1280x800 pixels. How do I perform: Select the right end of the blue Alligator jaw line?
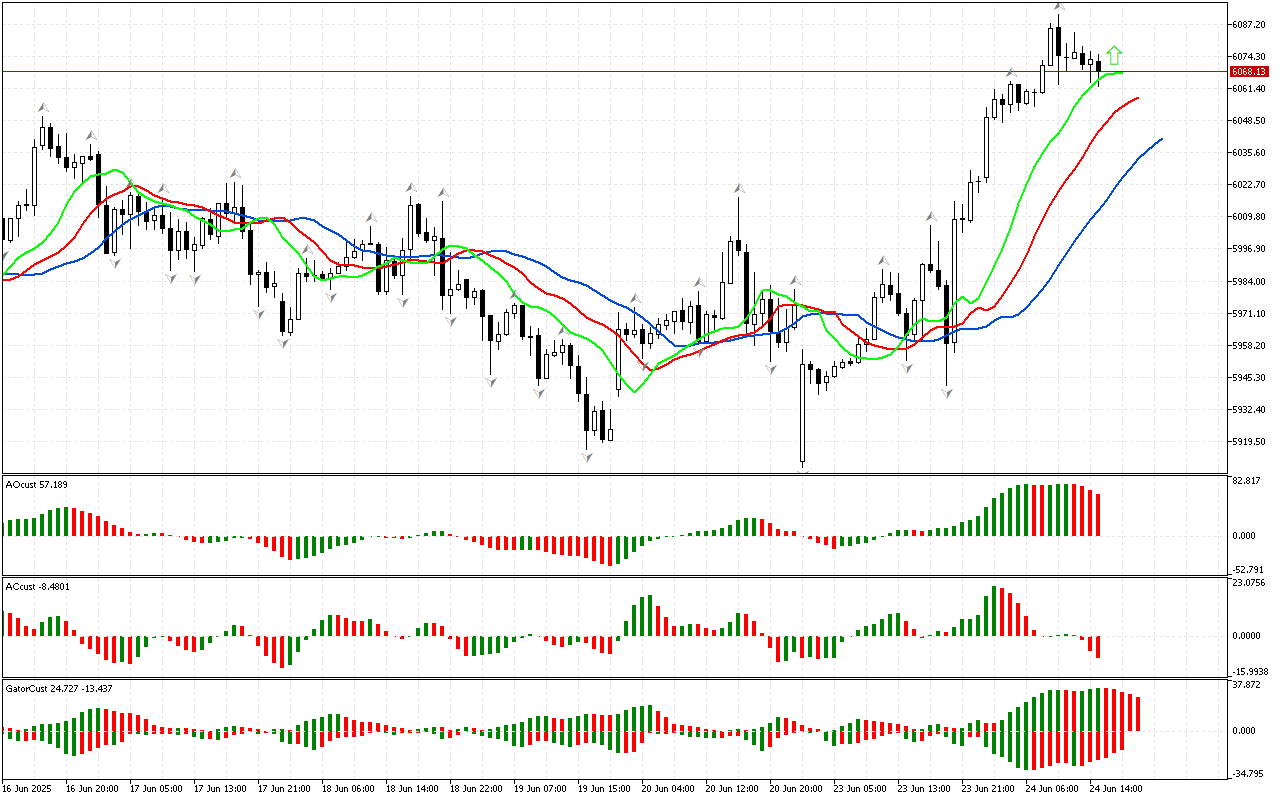1160,139
